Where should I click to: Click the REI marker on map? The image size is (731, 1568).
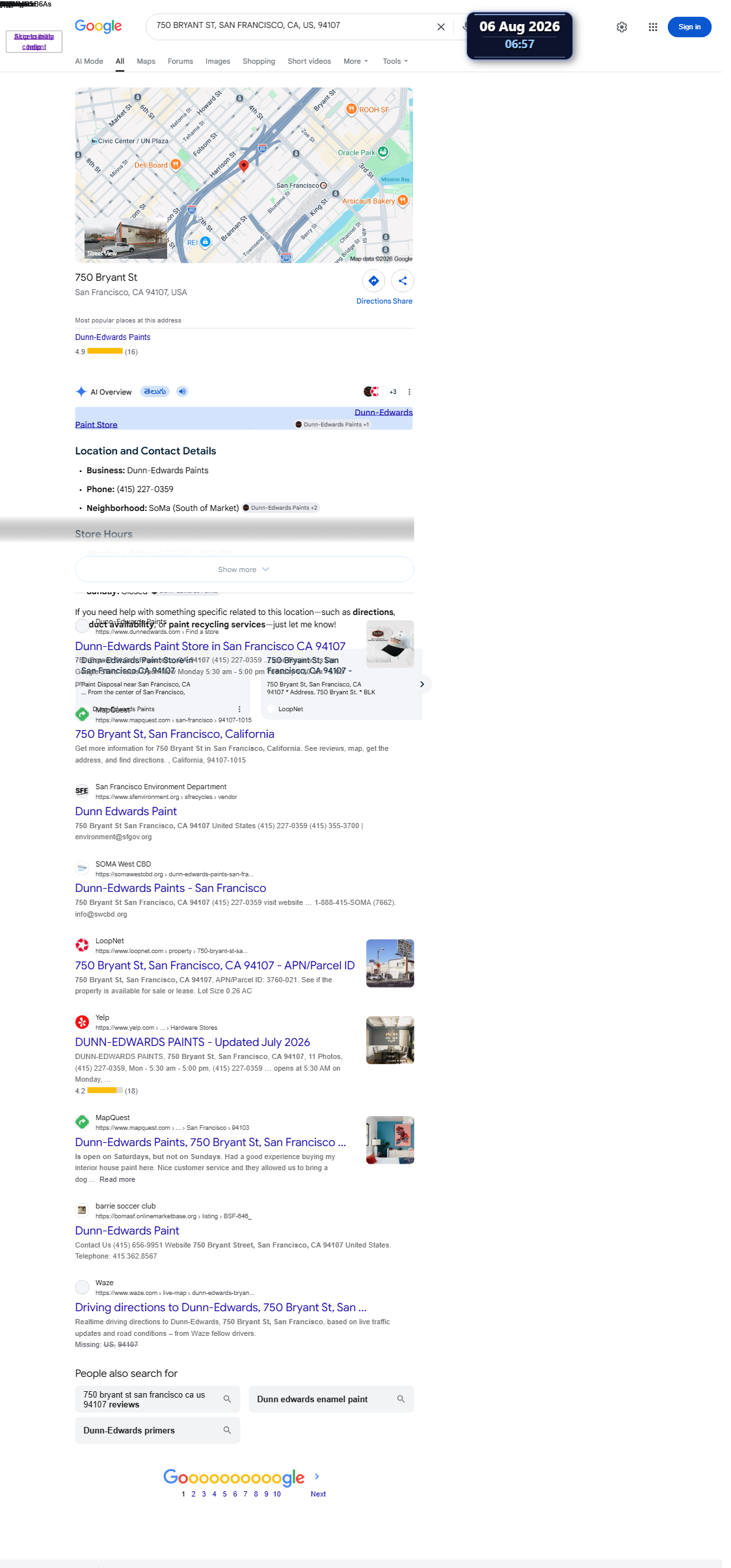206,242
